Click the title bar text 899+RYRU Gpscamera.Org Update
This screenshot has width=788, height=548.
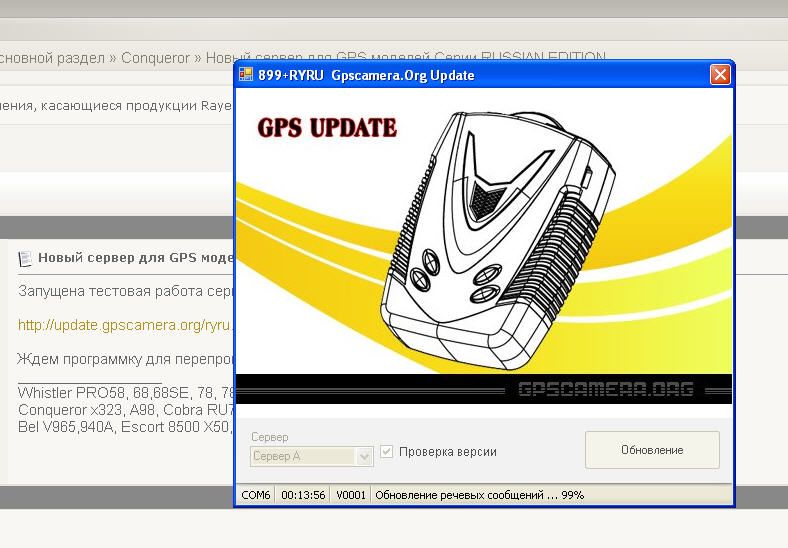[366, 75]
